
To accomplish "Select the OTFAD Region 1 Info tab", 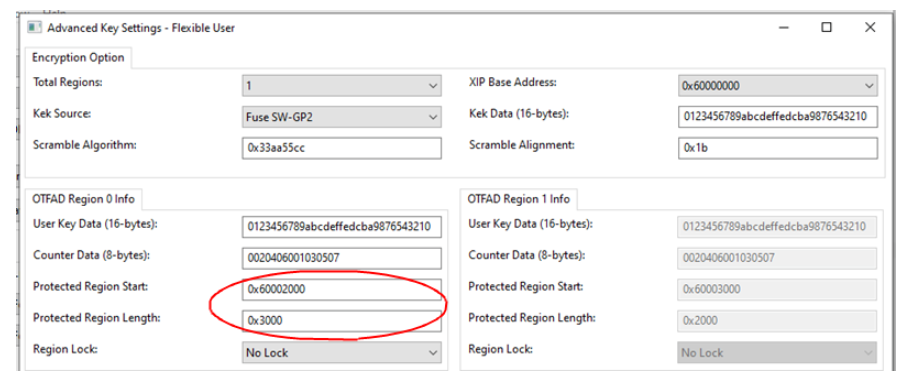I will point(519,199).
